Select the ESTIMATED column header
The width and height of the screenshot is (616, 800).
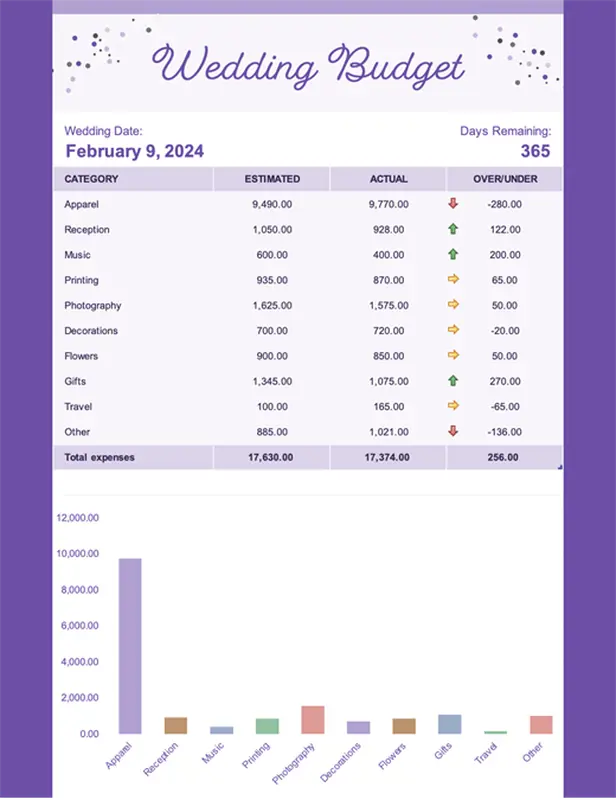pyautogui.click(x=272, y=179)
